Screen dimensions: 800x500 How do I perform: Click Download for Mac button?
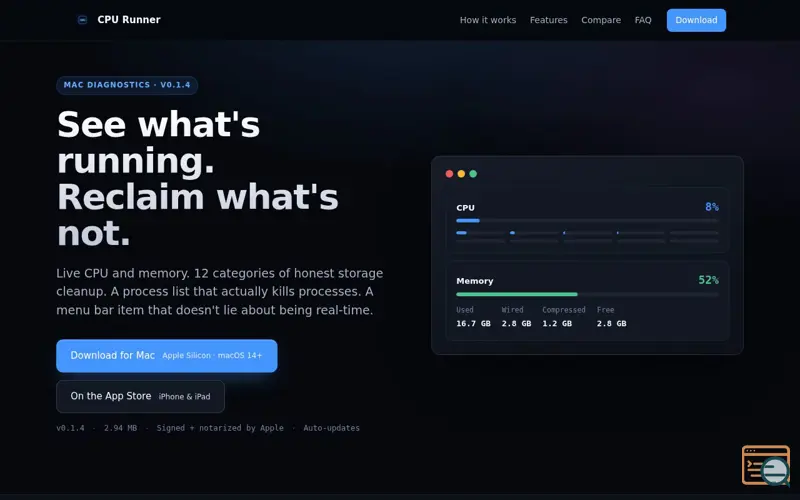tap(167, 356)
